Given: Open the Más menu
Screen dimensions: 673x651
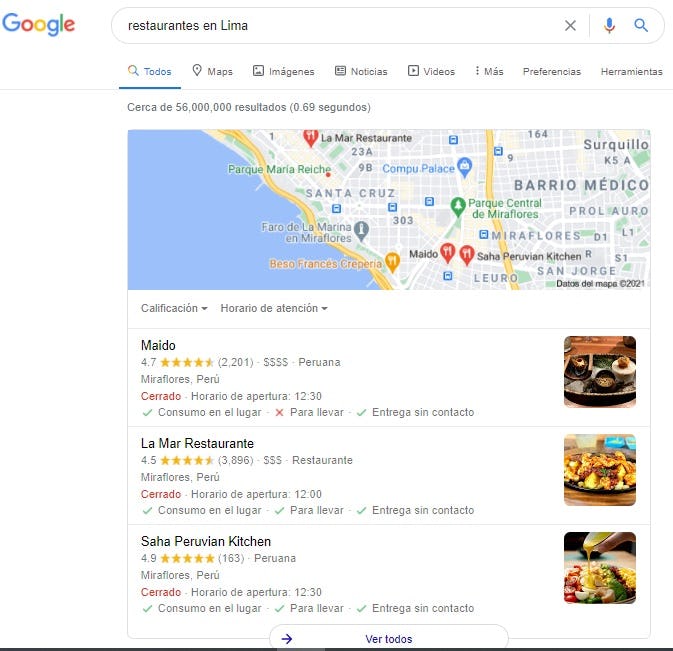Looking at the screenshot, I should point(489,71).
